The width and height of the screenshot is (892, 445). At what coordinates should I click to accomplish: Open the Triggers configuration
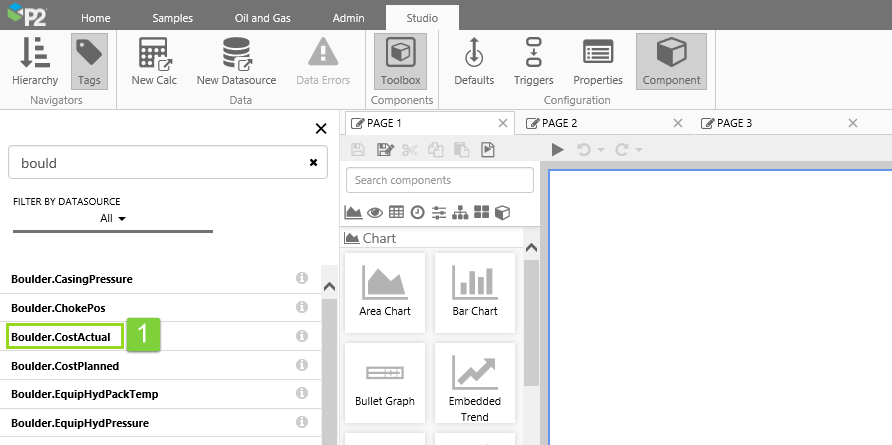coord(534,61)
